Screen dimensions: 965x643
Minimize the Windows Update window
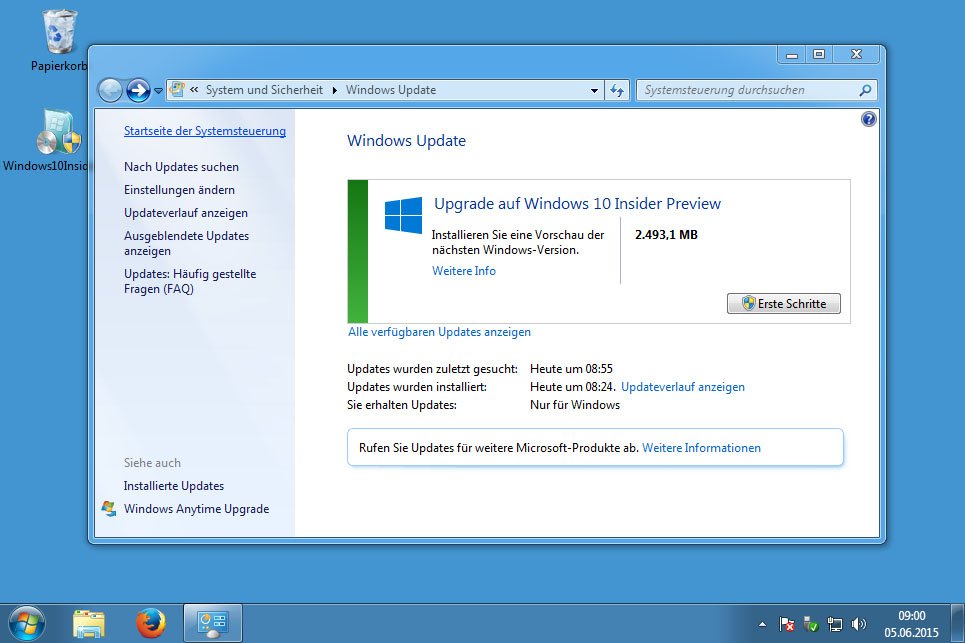click(x=792, y=55)
